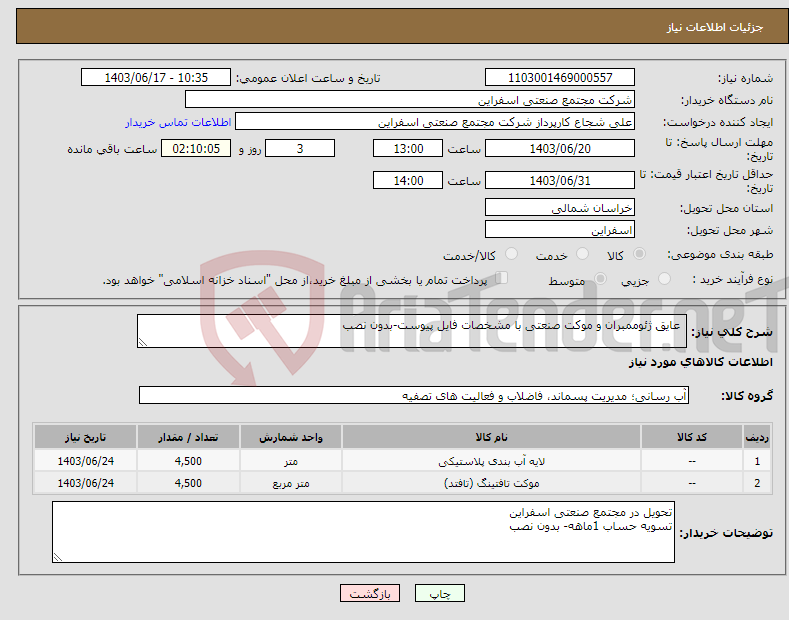Click the واحد شمارش column header
Viewport: 789px width, 620px height.
point(291,437)
